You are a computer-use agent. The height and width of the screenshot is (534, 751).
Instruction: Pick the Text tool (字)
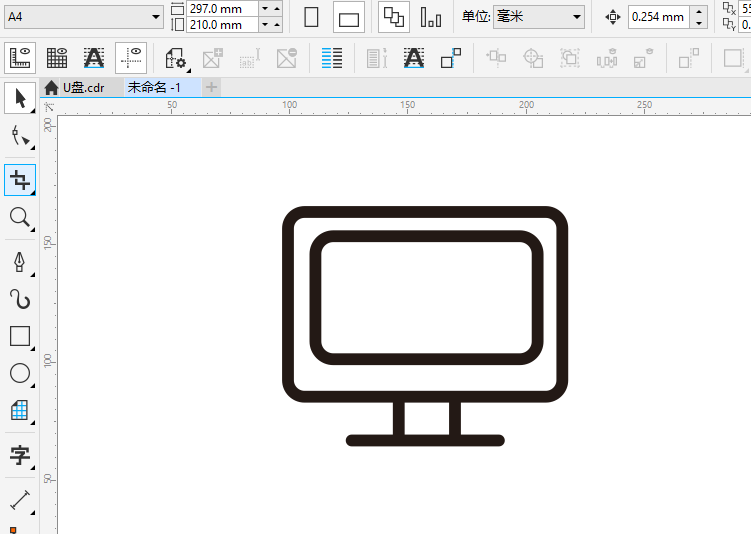tap(19, 456)
